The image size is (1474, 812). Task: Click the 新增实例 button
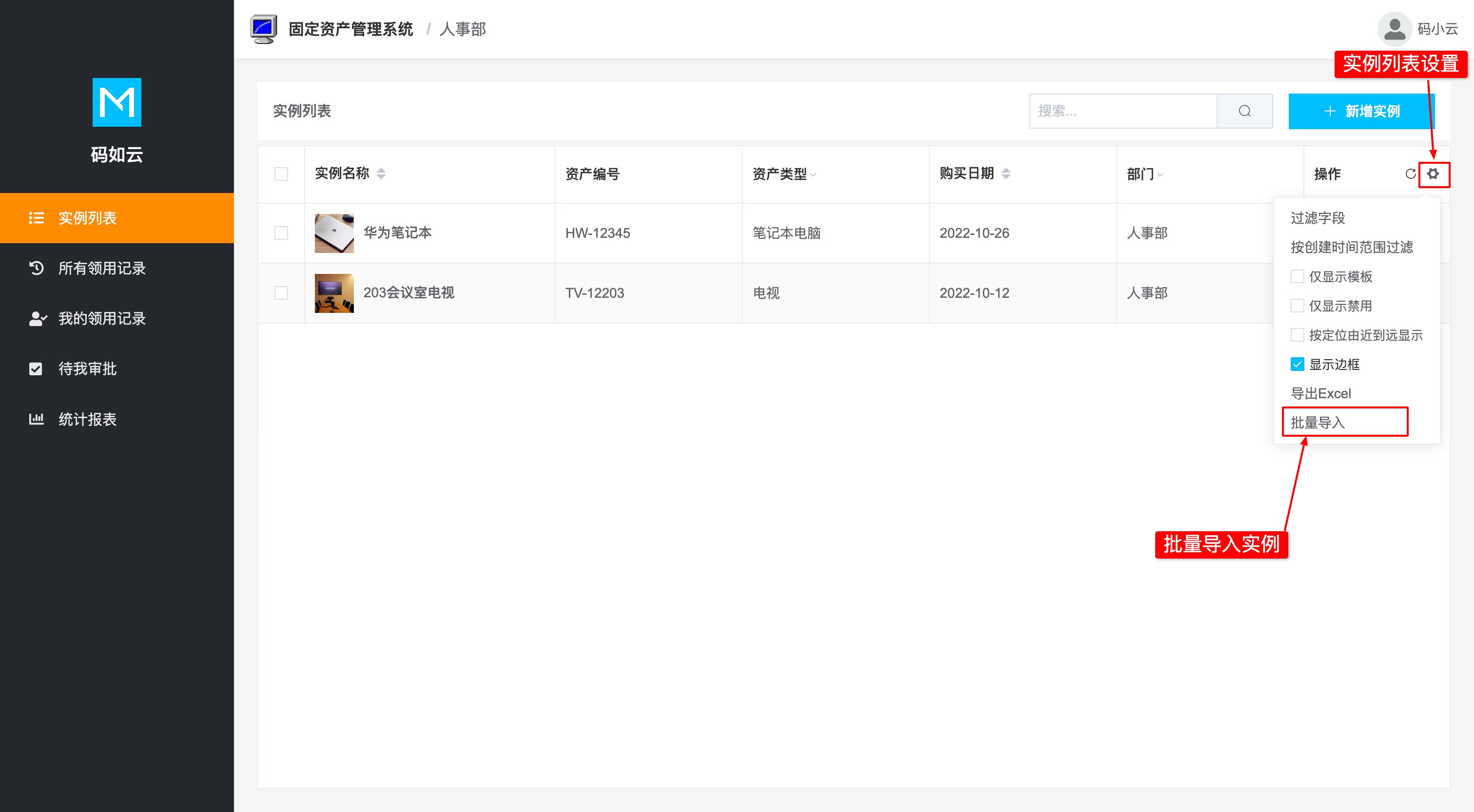(x=1361, y=111)
